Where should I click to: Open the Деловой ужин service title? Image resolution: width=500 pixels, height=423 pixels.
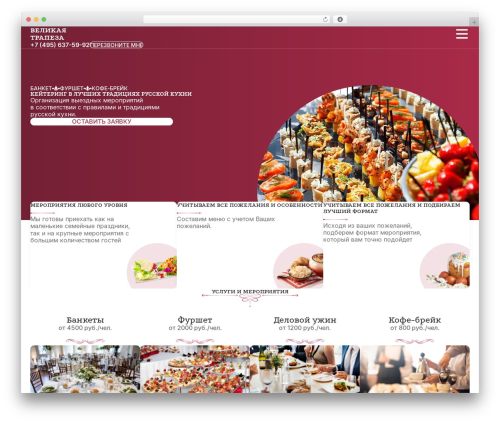tap(305, 320)
